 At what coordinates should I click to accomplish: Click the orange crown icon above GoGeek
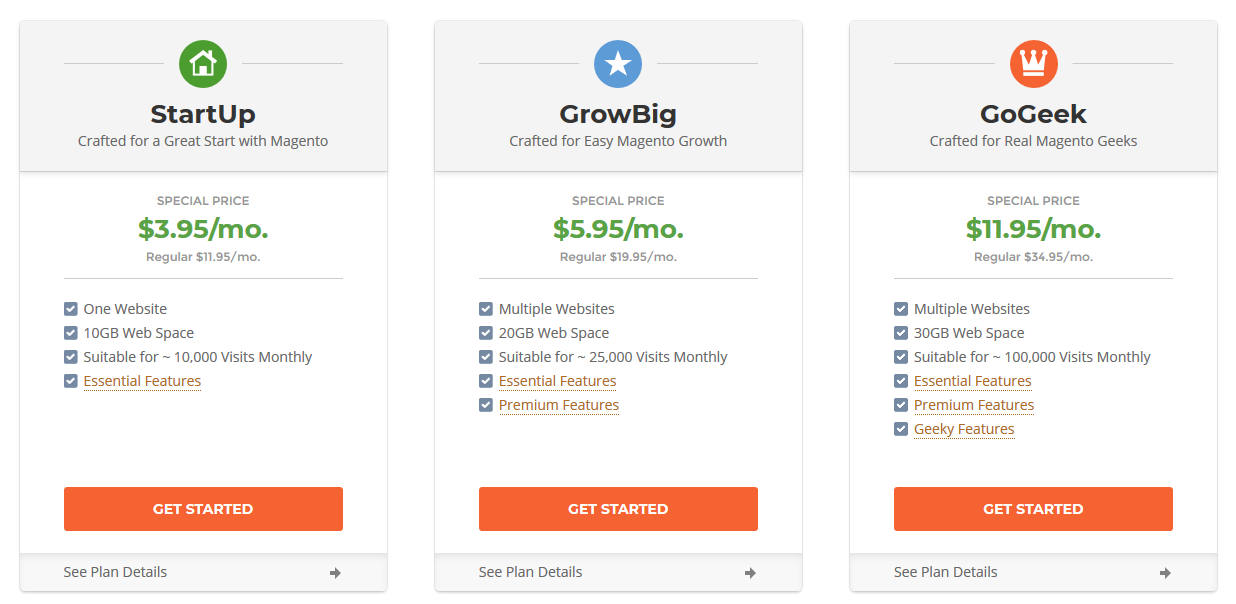[1033, 64]
